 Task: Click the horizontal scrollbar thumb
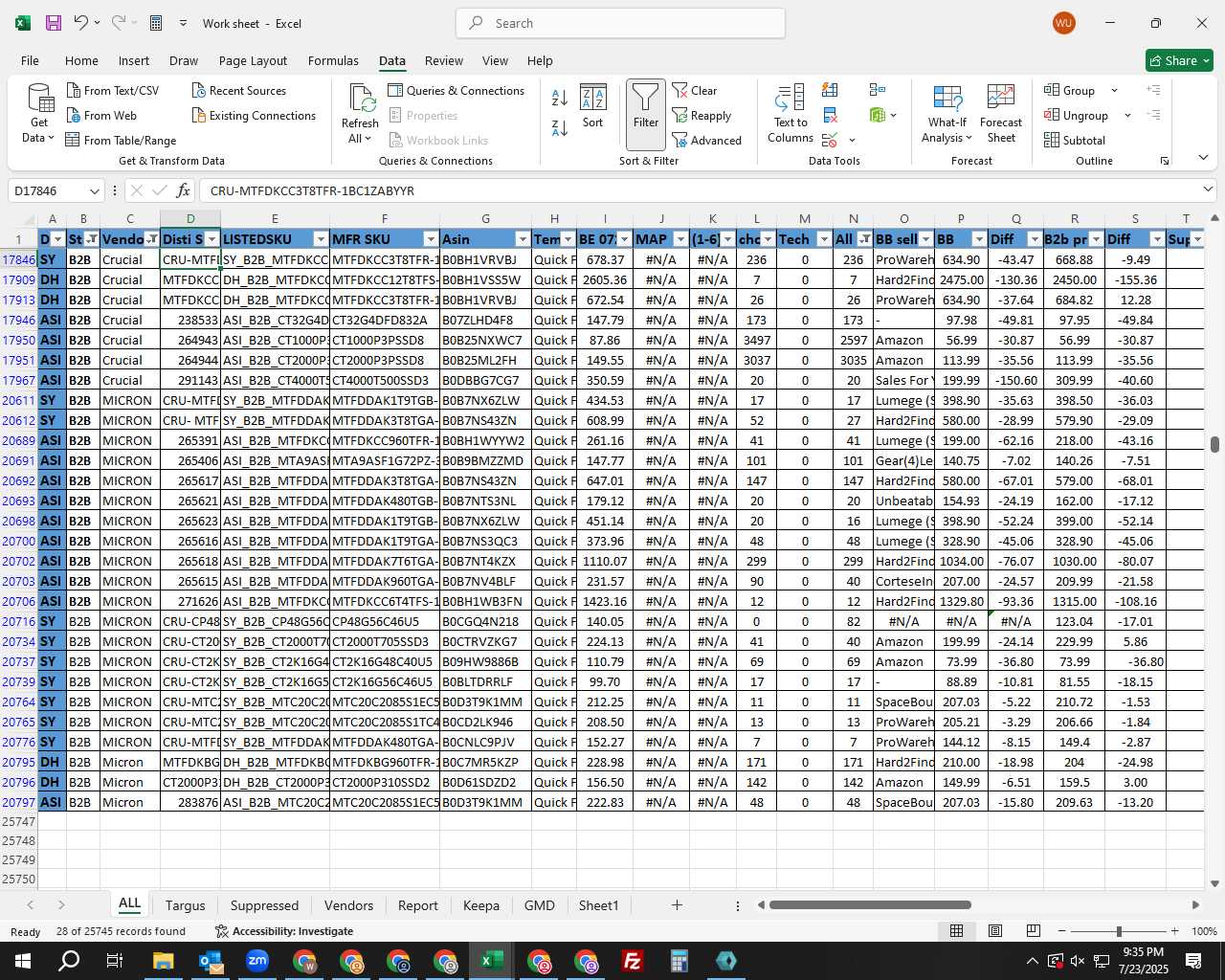pyautogui.click(x=870, y=904)
